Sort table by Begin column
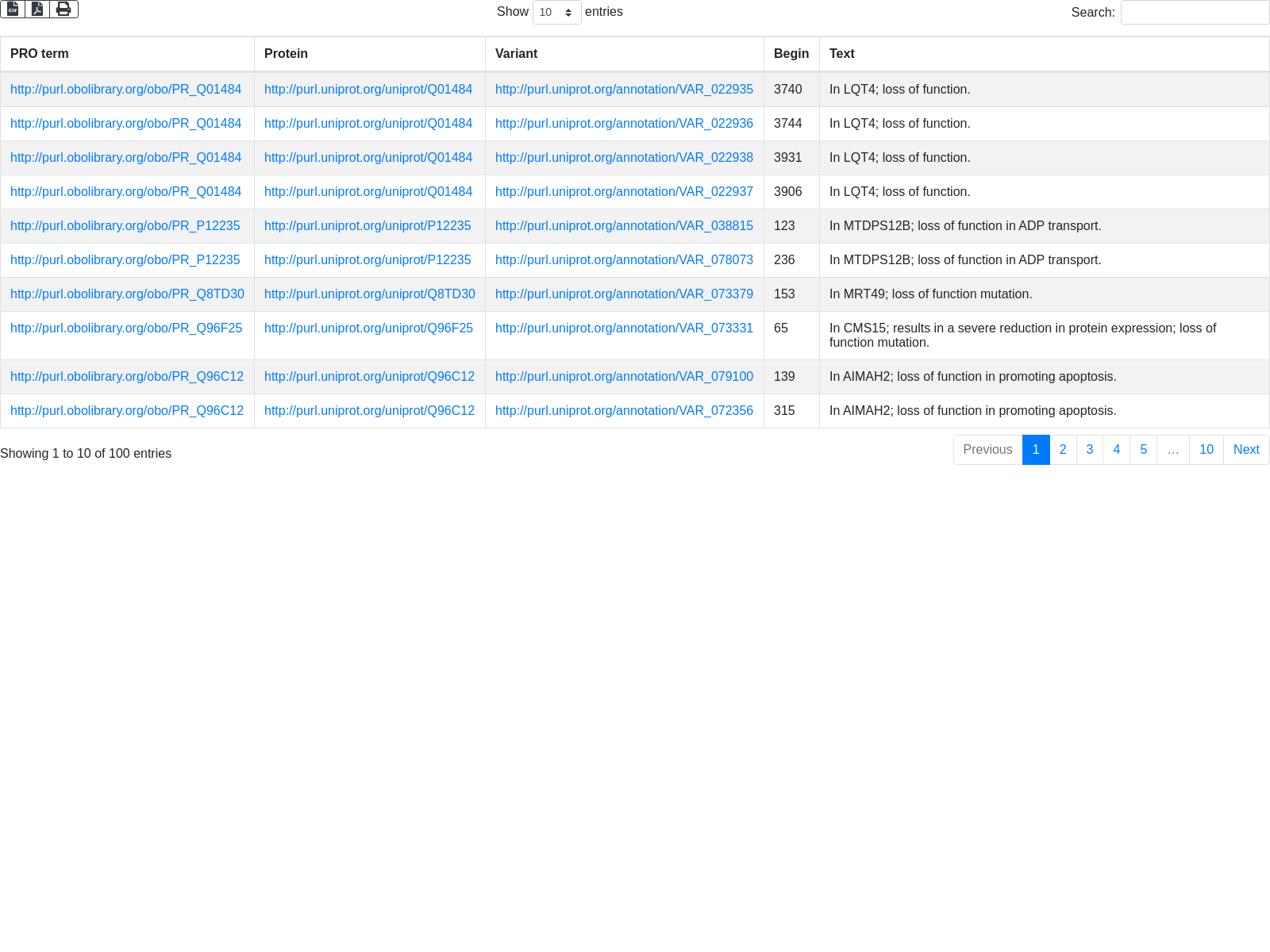The width and height of the screenshot is (1270, 952). point(791,54)
